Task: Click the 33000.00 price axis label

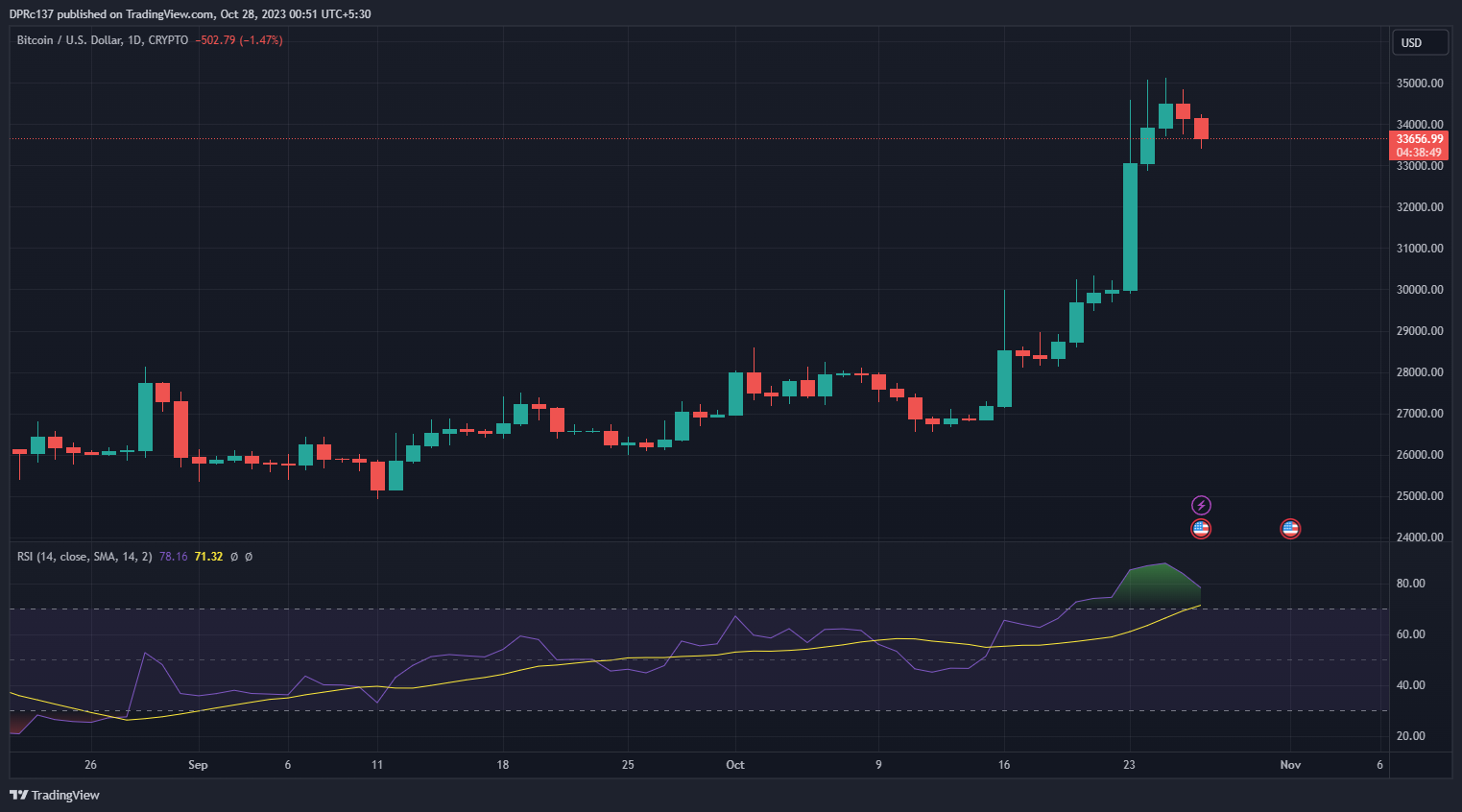Action: point(1420,166)
